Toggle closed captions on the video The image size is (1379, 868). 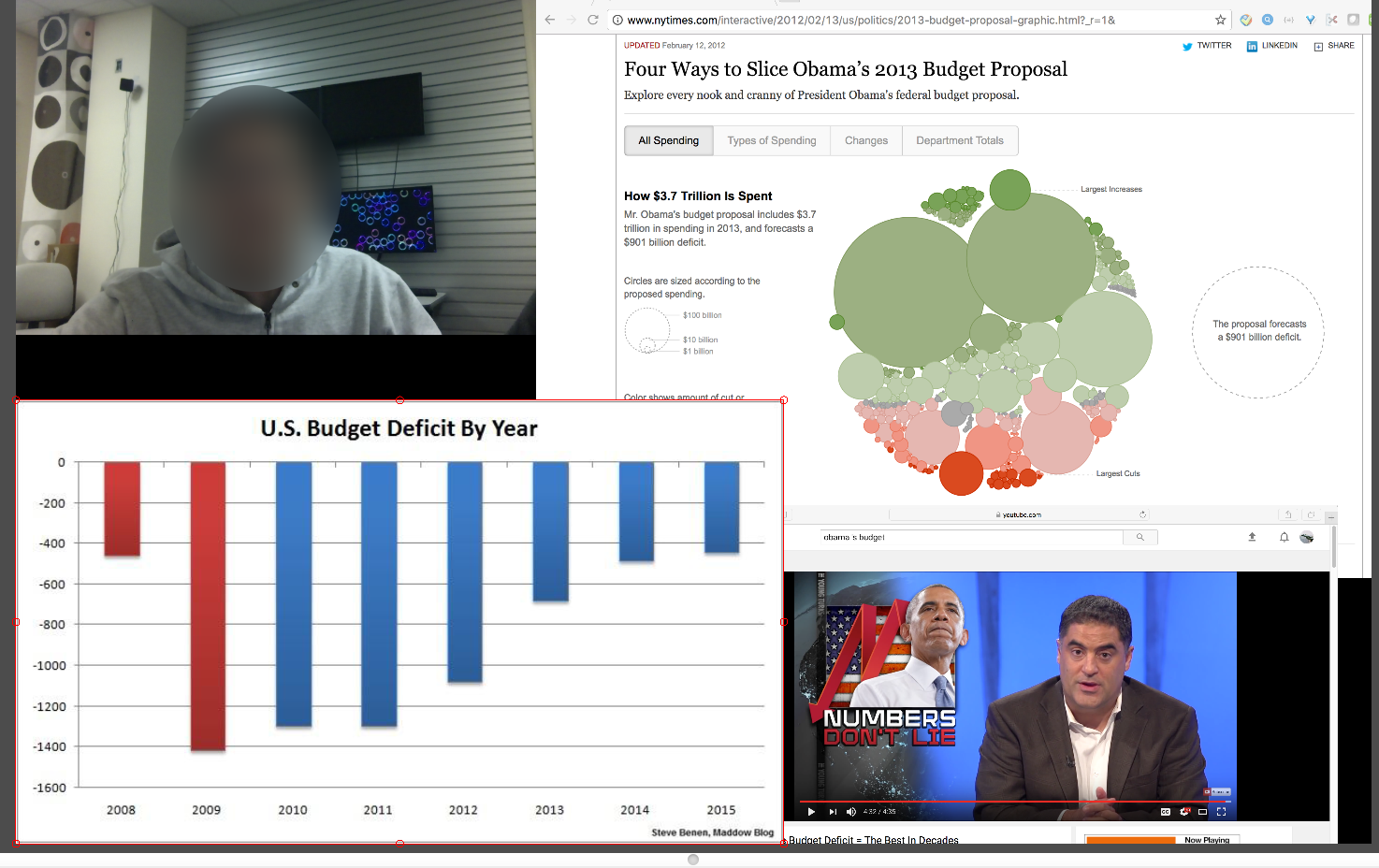point(1166,812)
